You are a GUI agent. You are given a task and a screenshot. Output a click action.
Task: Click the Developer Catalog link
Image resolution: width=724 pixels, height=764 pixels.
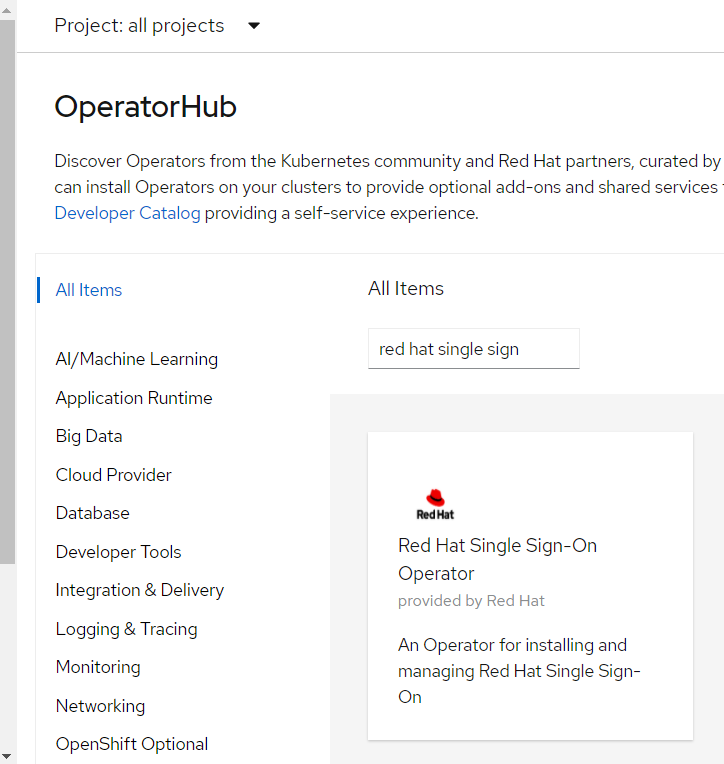click(127, 213)
